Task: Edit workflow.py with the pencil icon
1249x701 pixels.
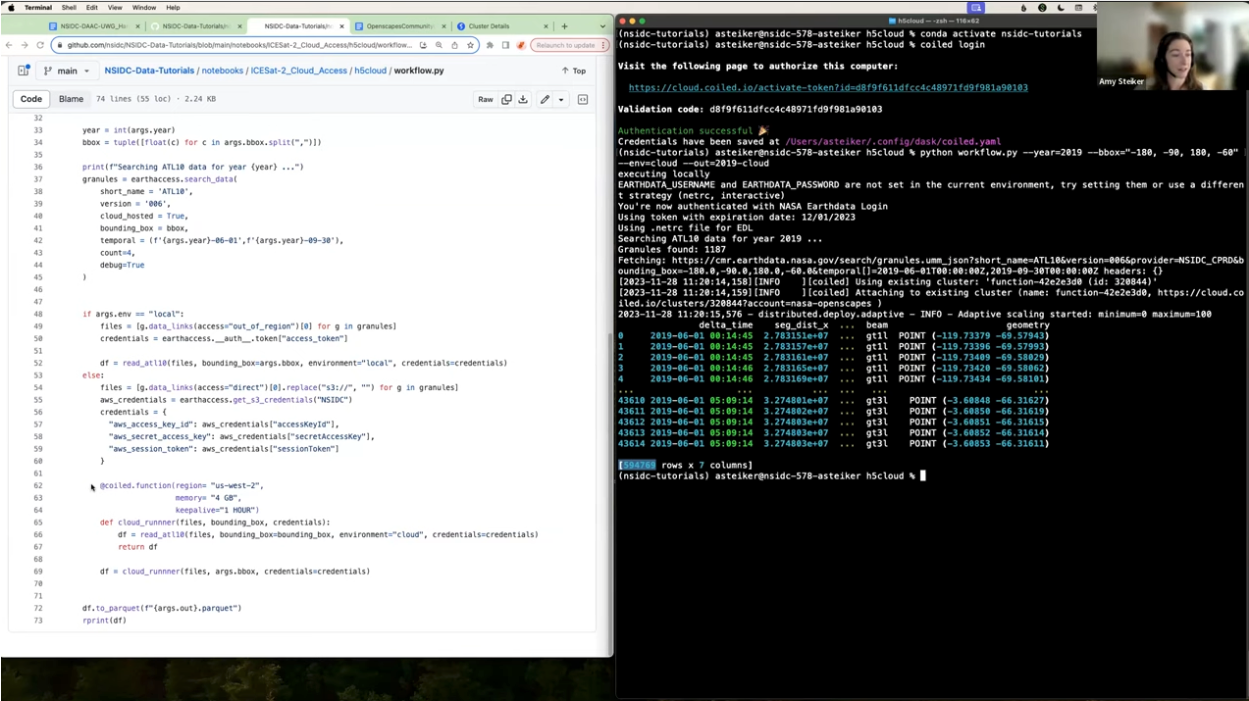Action: point(546,99)
